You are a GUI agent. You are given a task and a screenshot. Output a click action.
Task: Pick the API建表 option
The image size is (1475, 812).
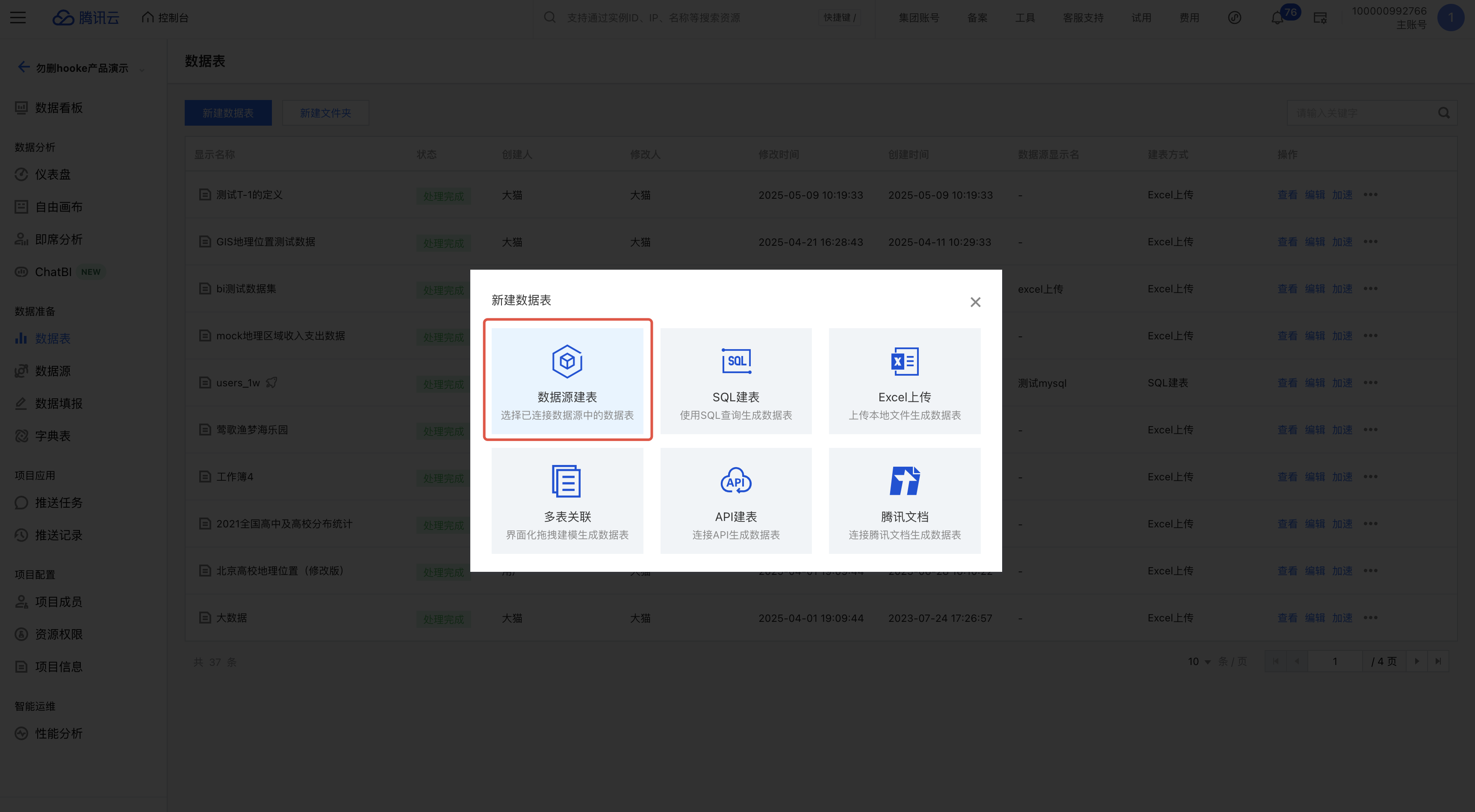pyautogui.click(x=736, y=501)
